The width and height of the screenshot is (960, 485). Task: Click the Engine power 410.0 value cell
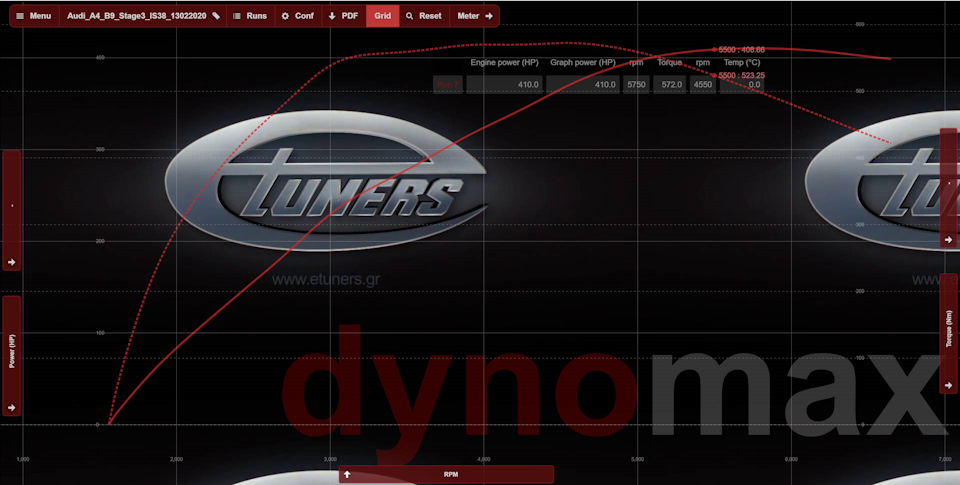click(x=504, y=85)
